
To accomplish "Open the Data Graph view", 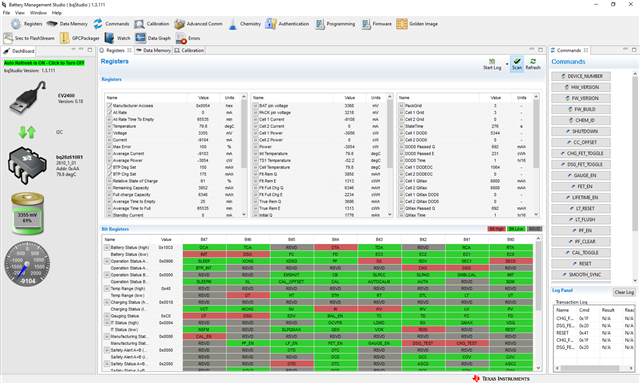I will click(153, 38).
